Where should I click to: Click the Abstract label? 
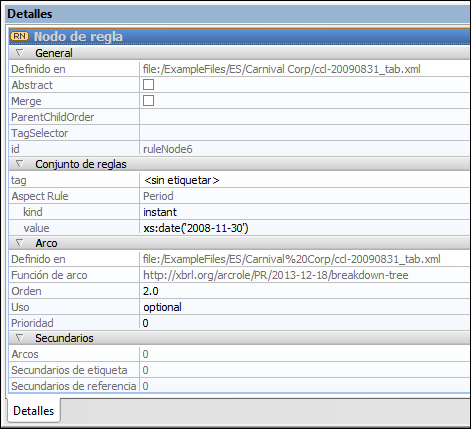(32, 85)
